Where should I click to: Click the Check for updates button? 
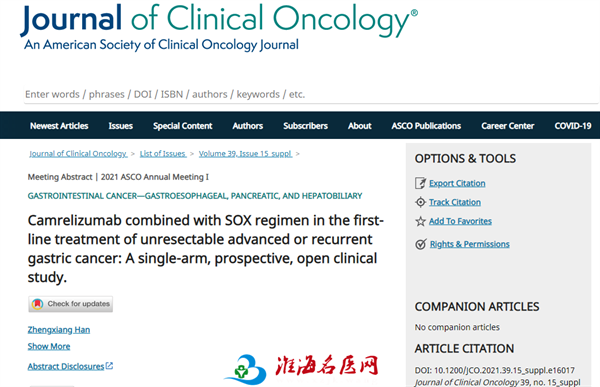coord(70,304)
